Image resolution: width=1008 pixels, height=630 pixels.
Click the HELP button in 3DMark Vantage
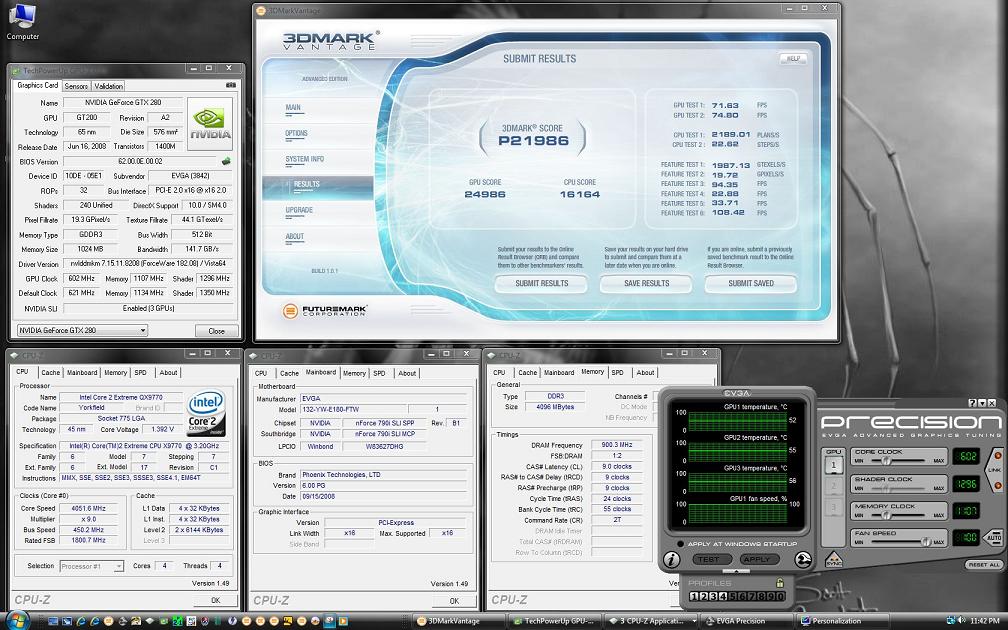793,58
